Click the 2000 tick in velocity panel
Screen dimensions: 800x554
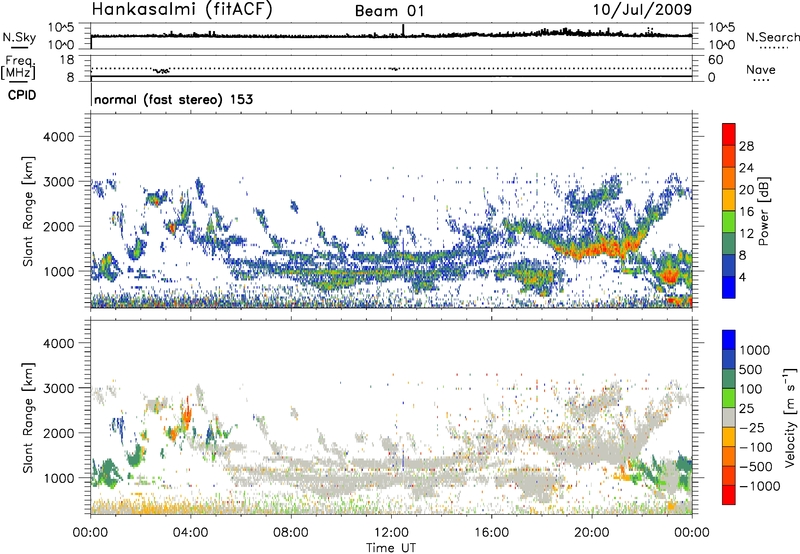pos(59,433)
